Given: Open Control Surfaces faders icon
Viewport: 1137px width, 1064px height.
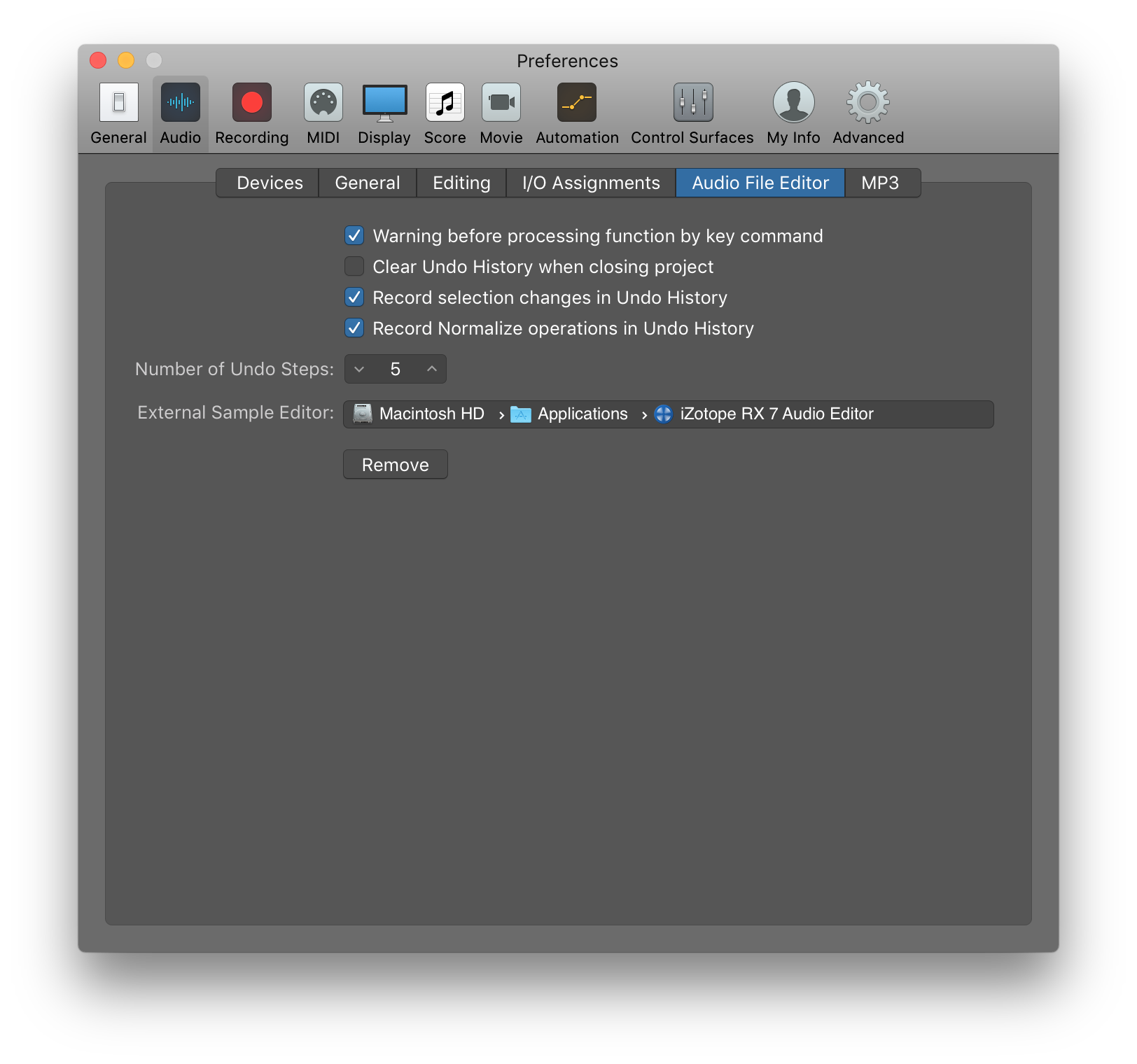Looking at the screenshot, I should pyautogui.click(x=692, y=102).
